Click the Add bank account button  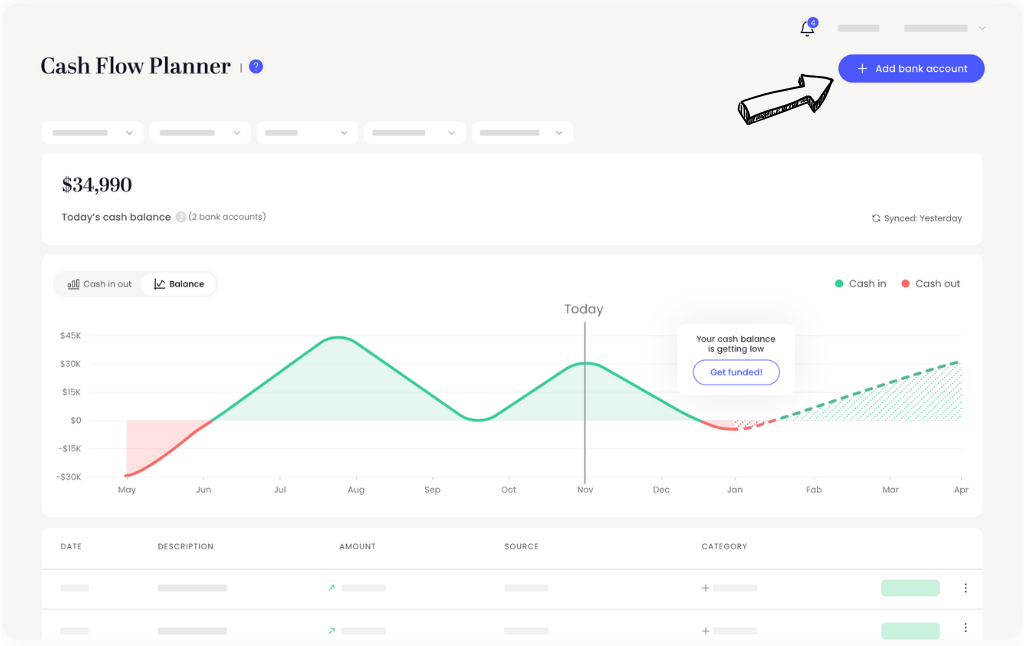click(x=910, y=68)
